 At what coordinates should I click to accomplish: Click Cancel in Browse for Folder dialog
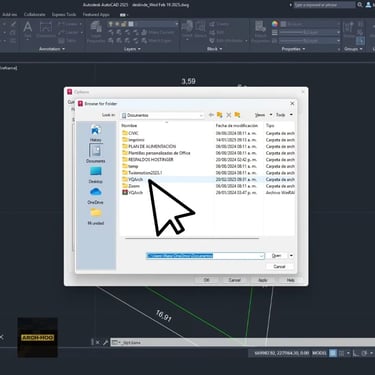pyautogui.click(x=279, y=266)
